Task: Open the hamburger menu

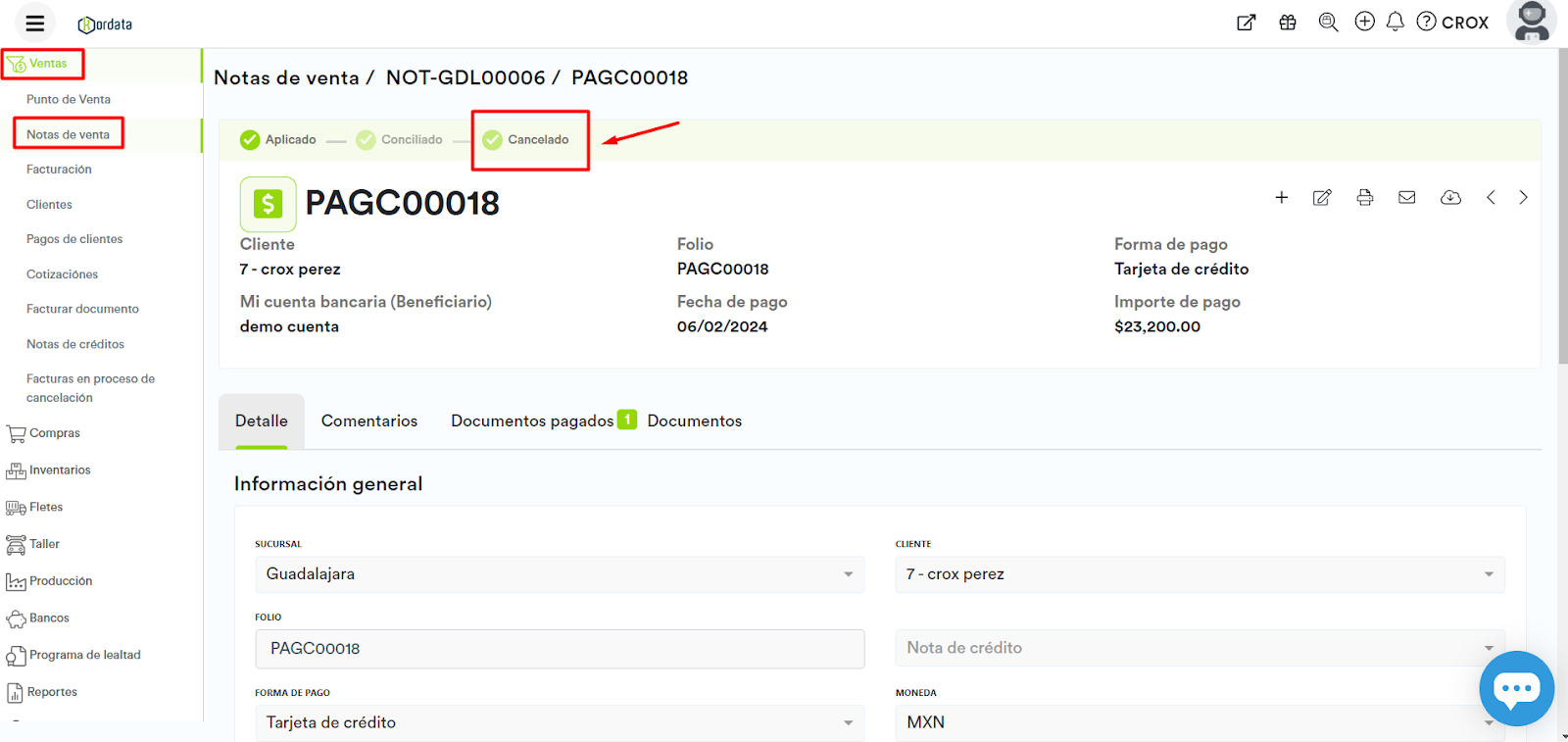Action: pos(35,23)
